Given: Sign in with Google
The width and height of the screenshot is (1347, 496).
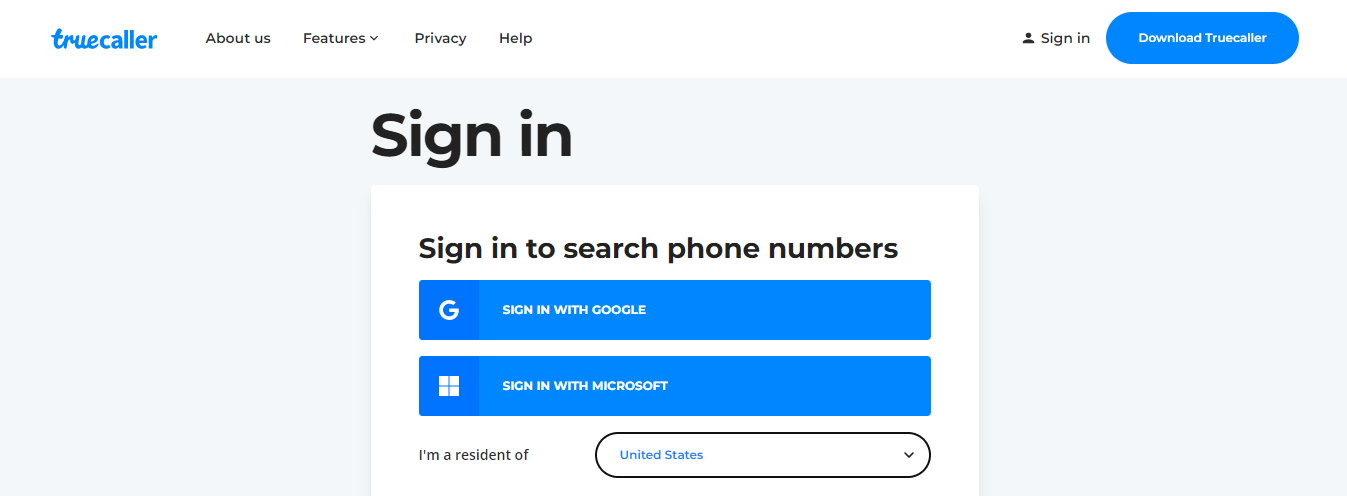Looking at the screenshot, I should click(x=675, y=310).
